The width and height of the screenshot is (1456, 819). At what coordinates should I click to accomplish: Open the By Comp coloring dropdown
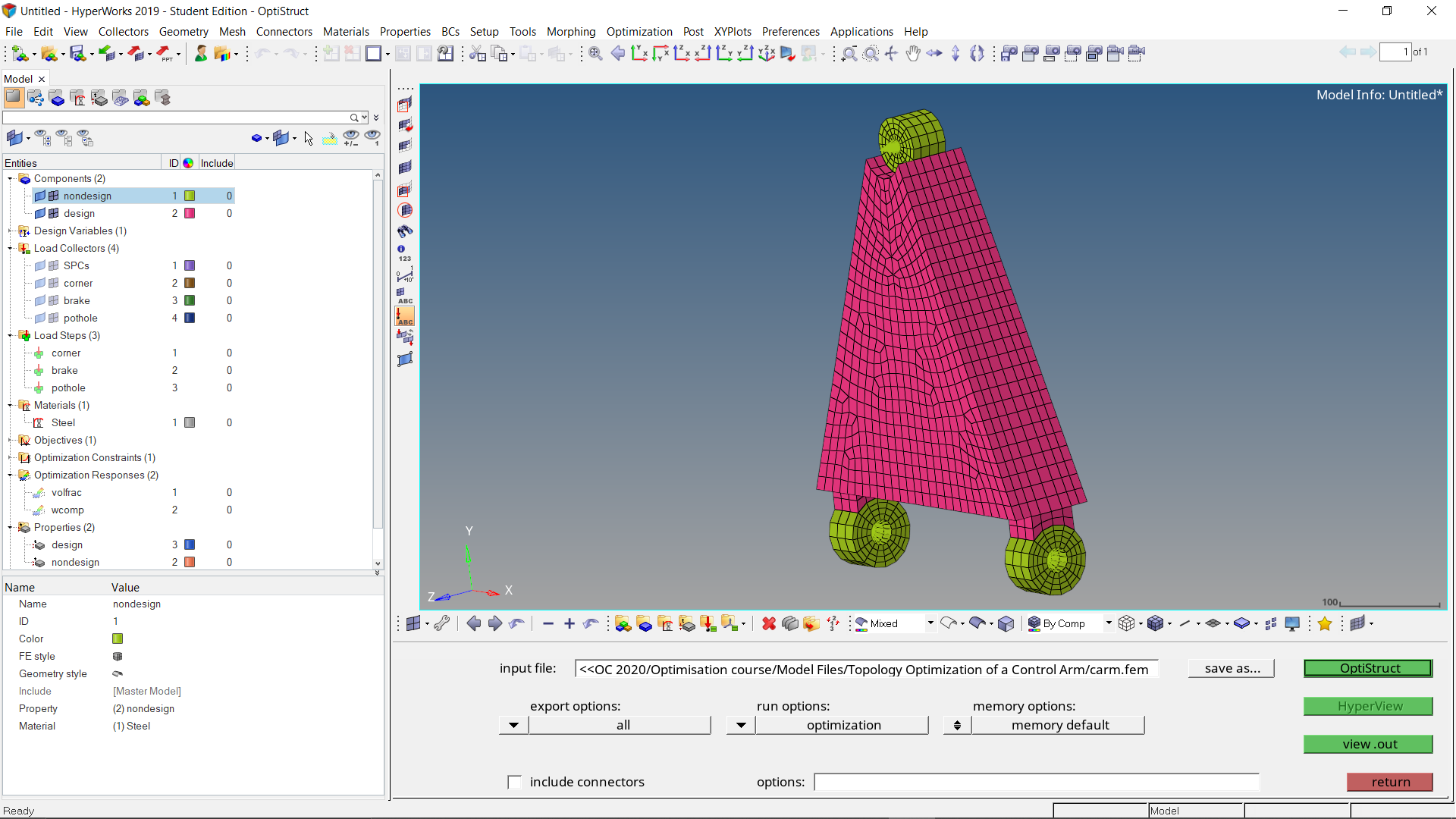1109,623
